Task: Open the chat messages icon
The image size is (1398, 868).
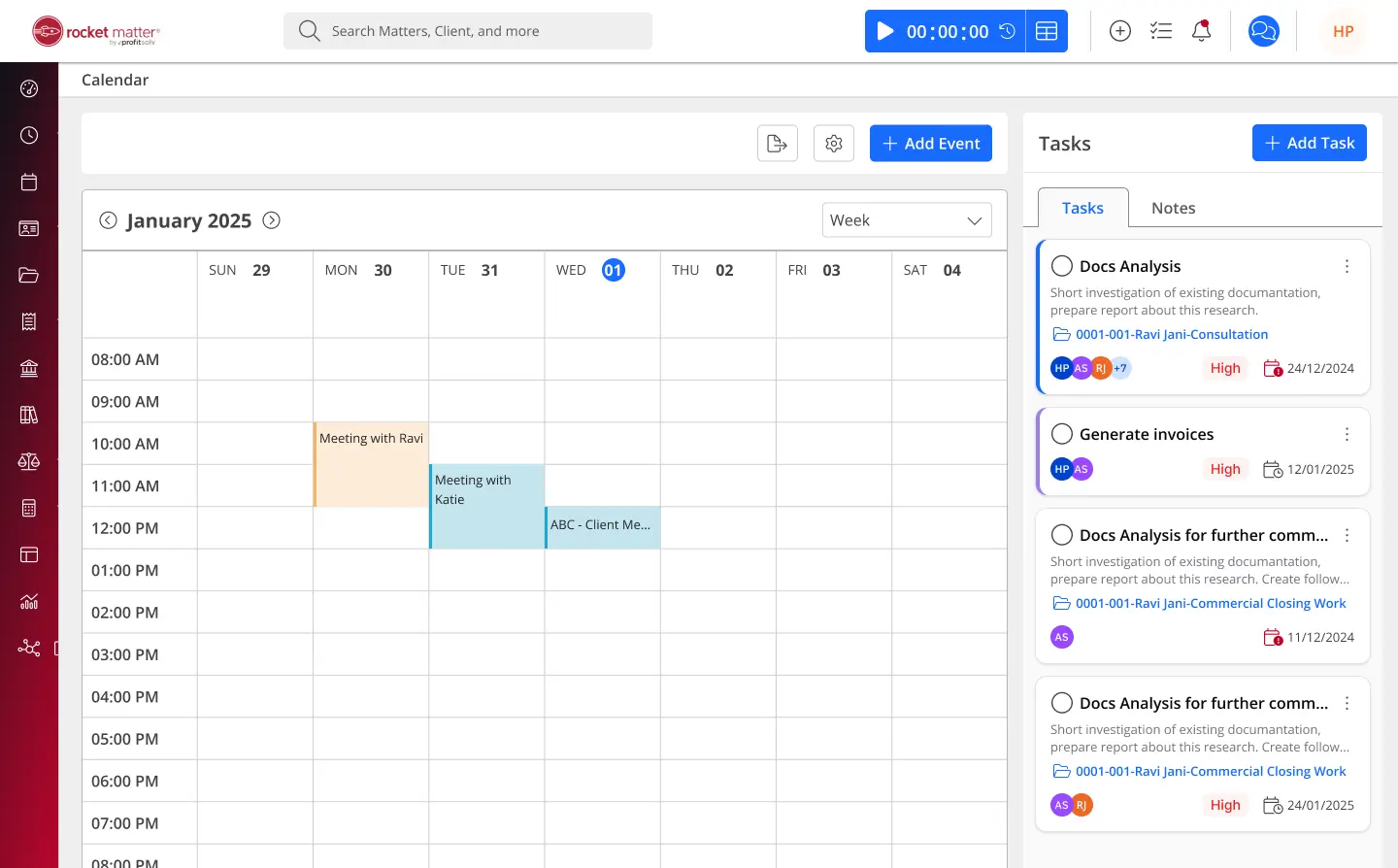Action: tap(1263, 31)
